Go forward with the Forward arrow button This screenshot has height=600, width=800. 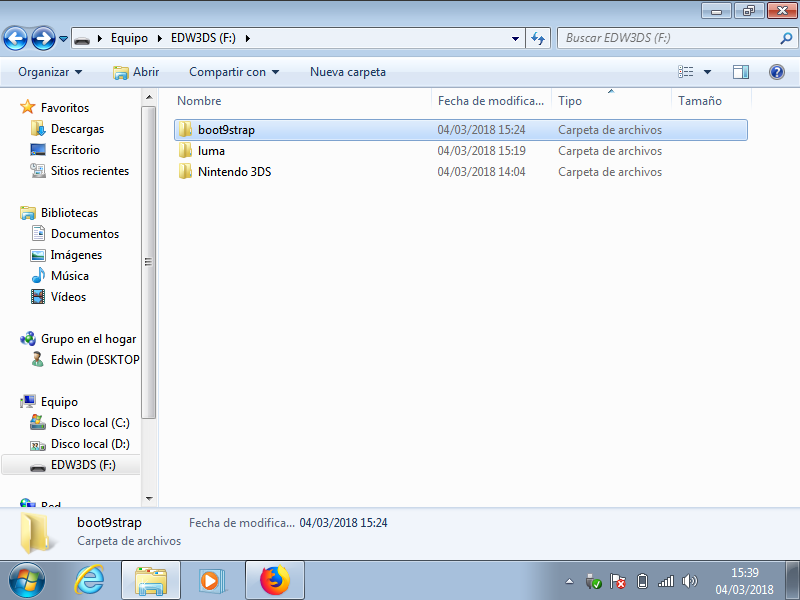pos(43,38)
